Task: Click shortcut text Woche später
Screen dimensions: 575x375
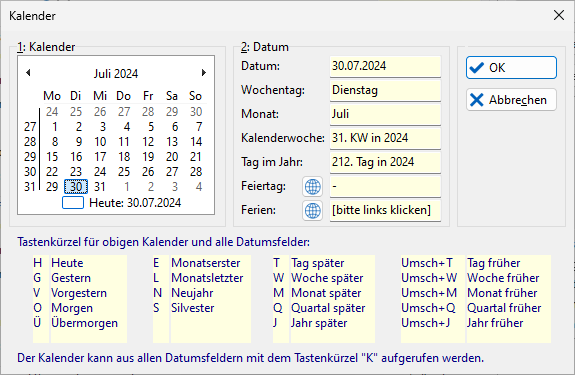Action: click(x=327, y=278)
